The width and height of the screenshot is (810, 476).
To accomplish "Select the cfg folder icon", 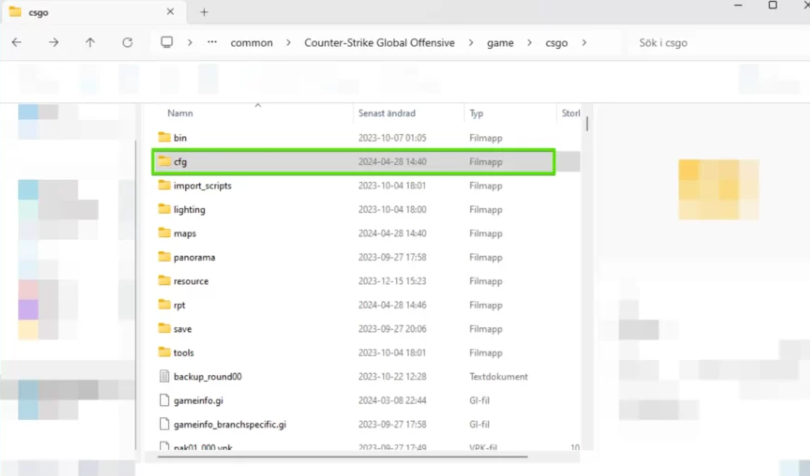I will [x=164, y=161].
